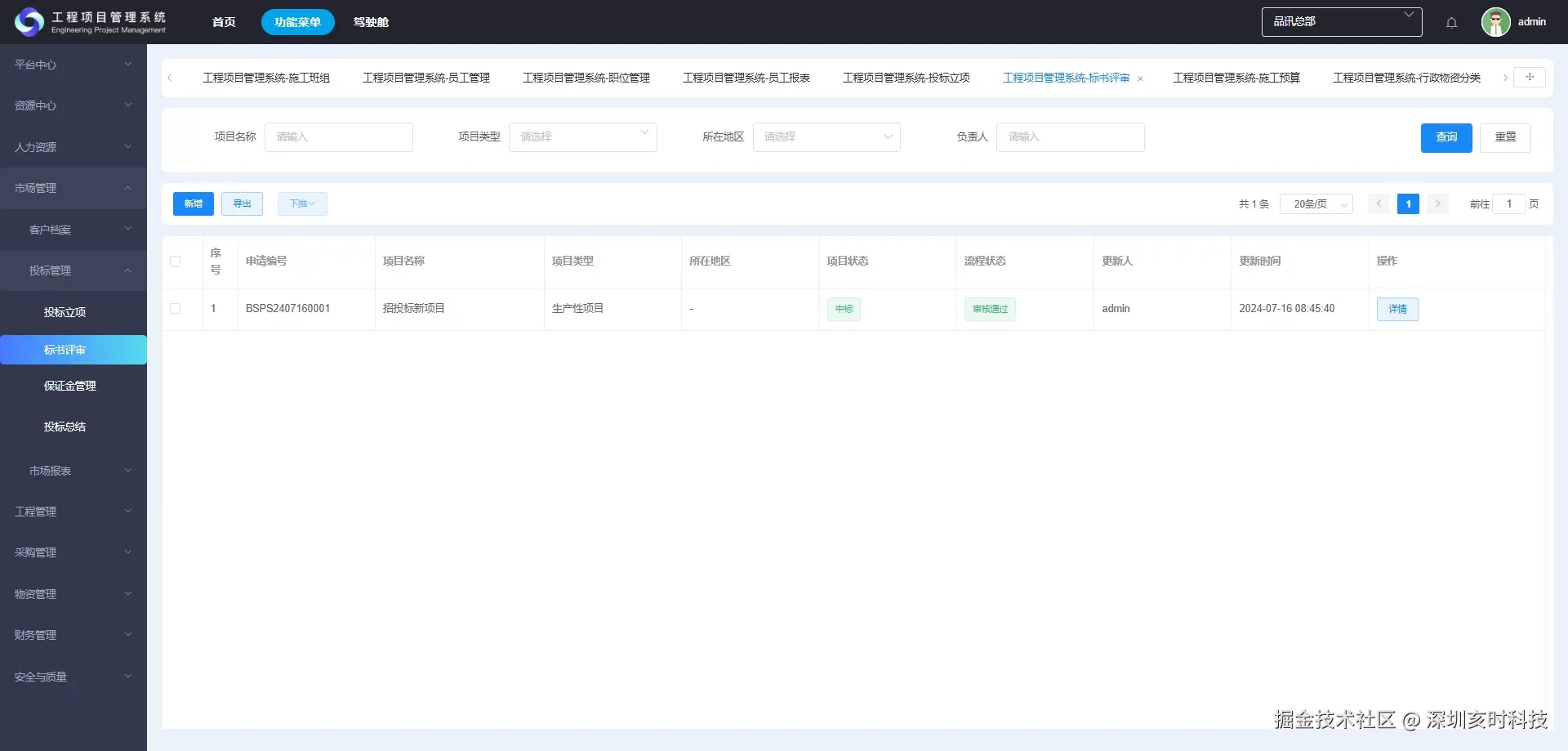
Task: Click the 前往 page number input
Action: pos(1509,203)
